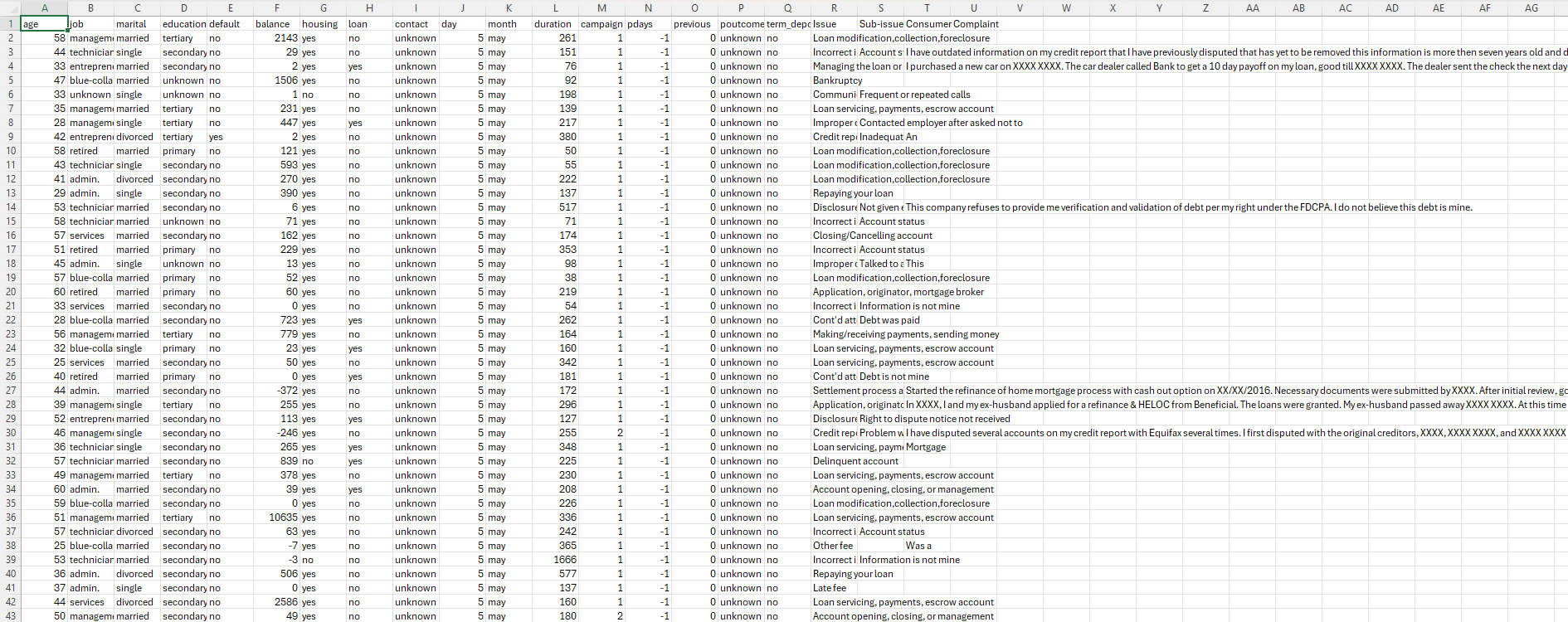Select row header 36
The height and width of the screenshot is (622, 1568).
(11, 518)
